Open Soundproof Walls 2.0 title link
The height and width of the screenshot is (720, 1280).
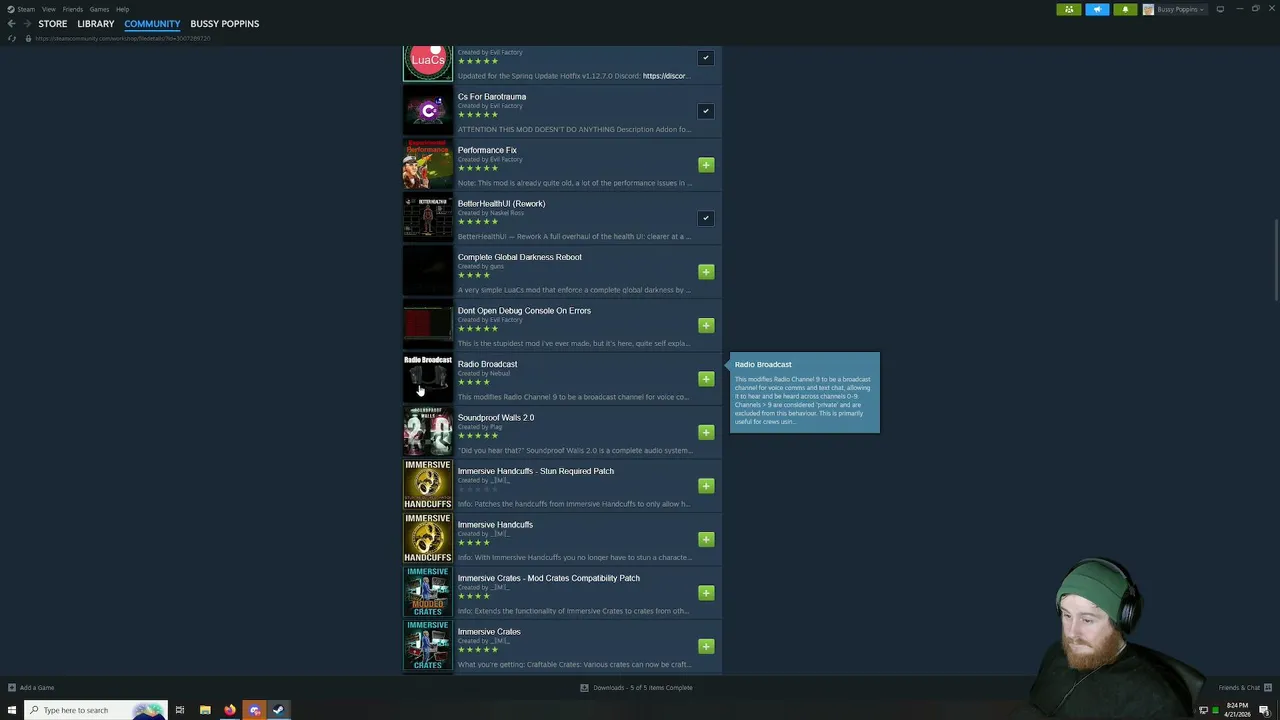pyautogui.click(x=496, y=418)
